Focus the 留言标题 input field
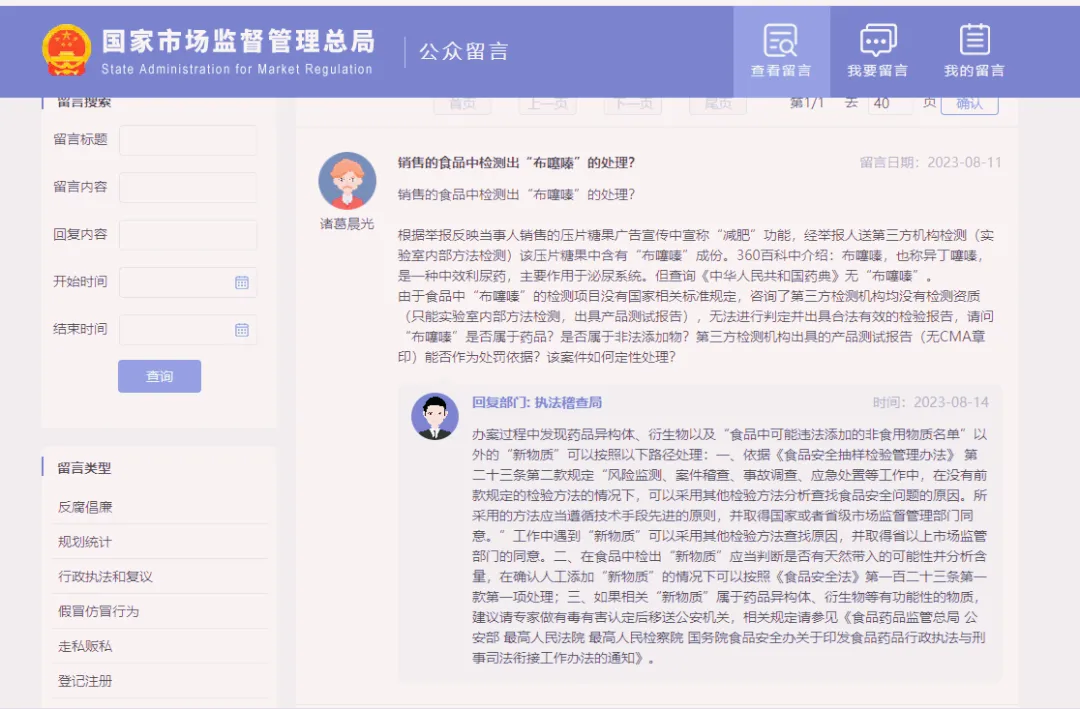 pos(188,140)
